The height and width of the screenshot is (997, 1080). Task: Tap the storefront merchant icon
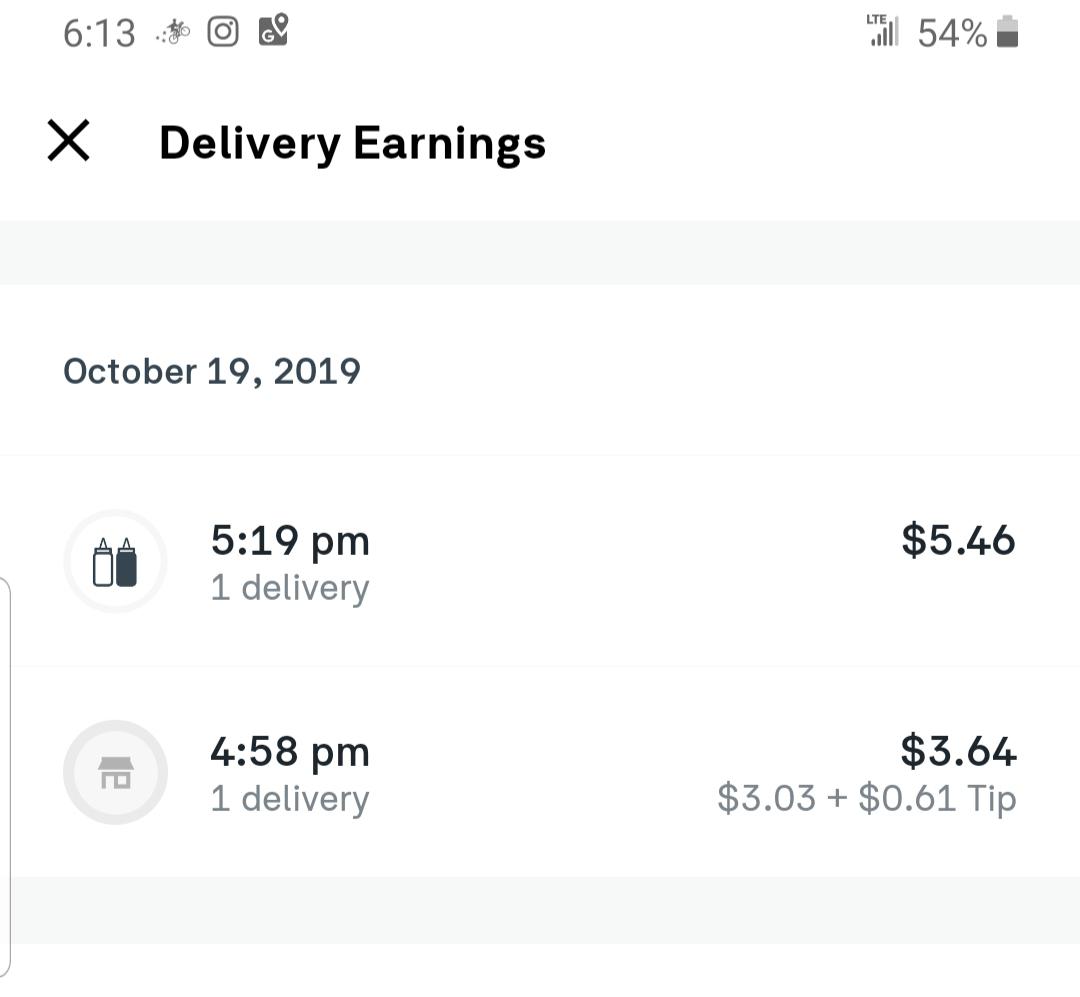(x=115, y=772)
